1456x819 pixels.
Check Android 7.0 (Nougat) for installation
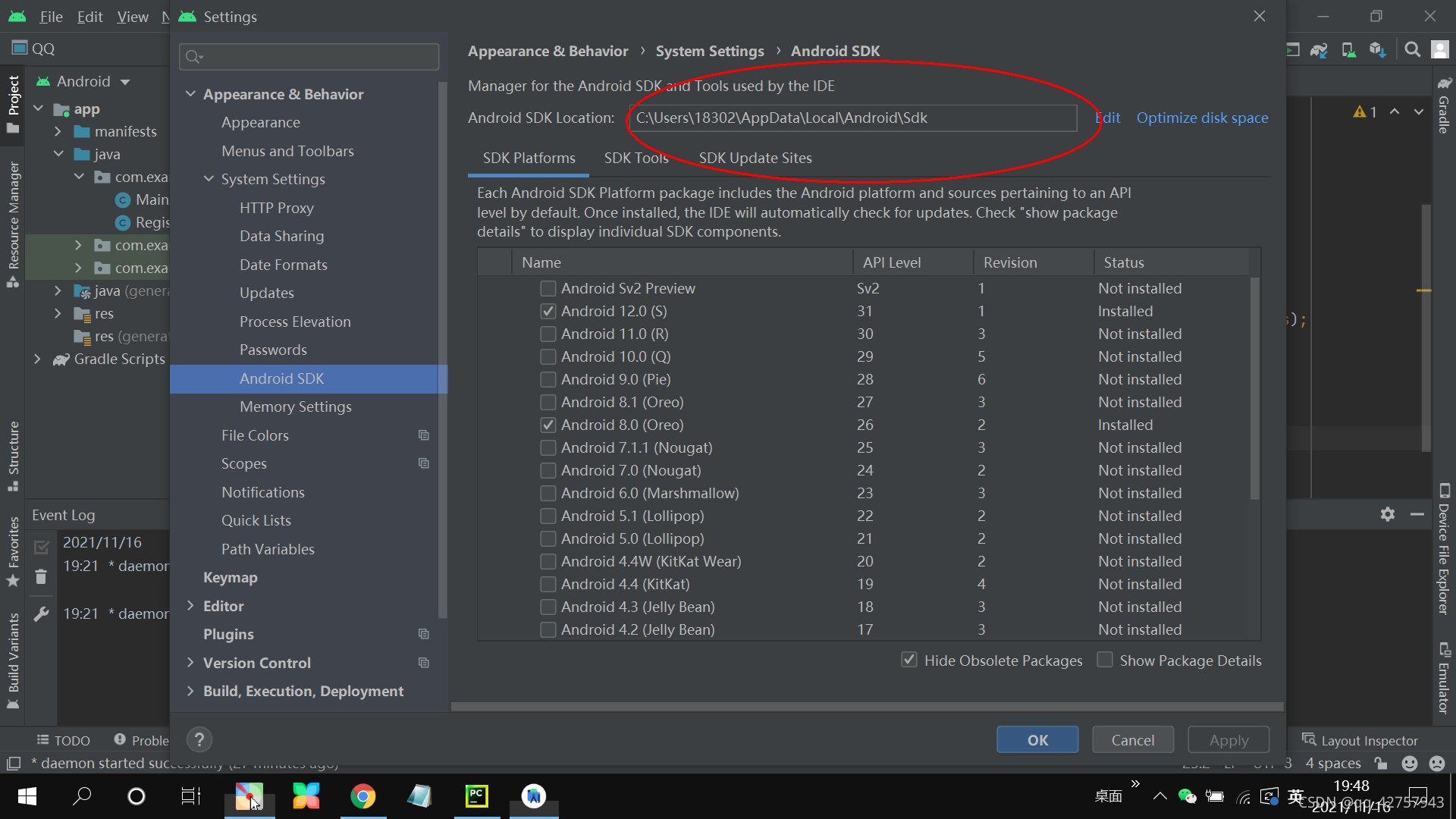[548, 470]
